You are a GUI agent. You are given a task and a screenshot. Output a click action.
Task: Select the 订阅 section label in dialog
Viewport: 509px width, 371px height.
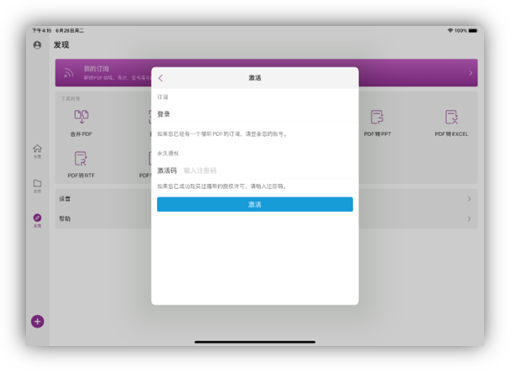click(163, 97)
